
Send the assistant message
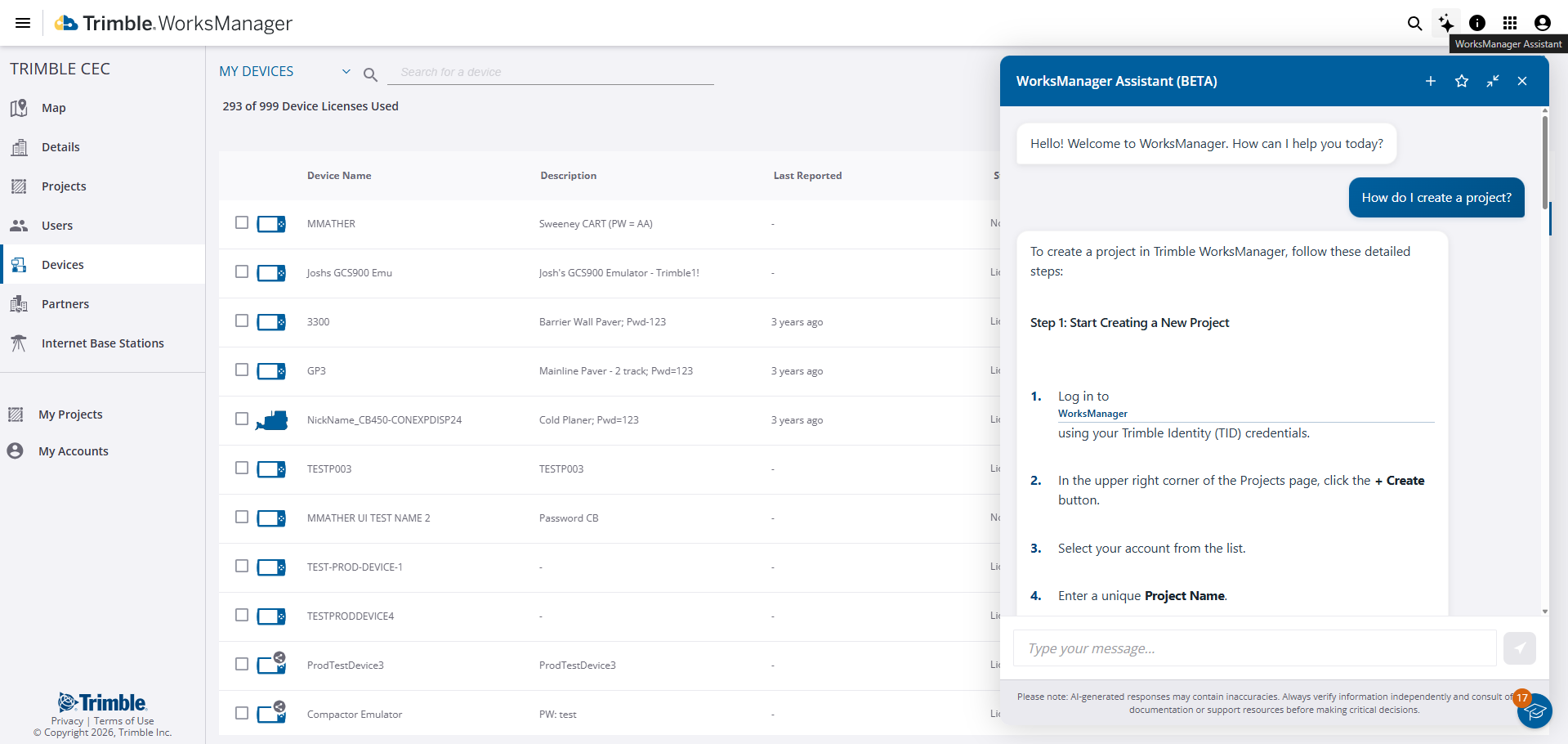(x=1519, y=648)
